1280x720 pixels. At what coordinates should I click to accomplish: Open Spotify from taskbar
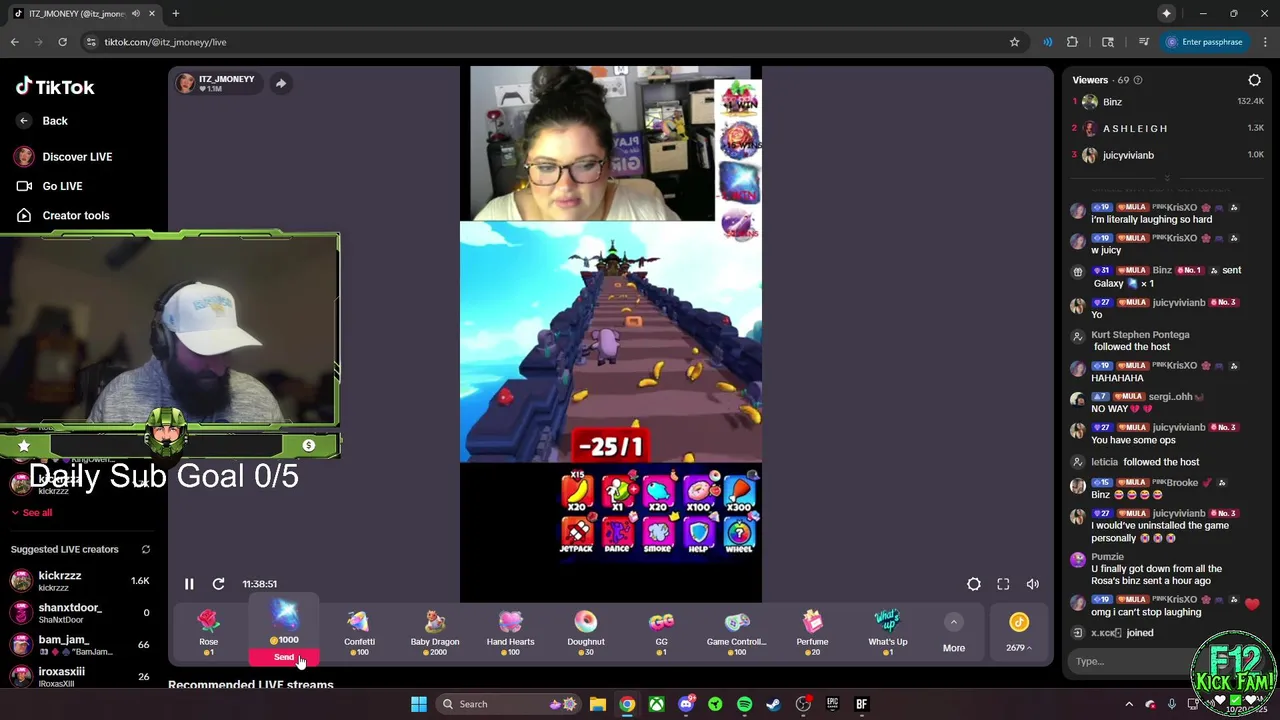pyautogui.click(x=744, y=704)
